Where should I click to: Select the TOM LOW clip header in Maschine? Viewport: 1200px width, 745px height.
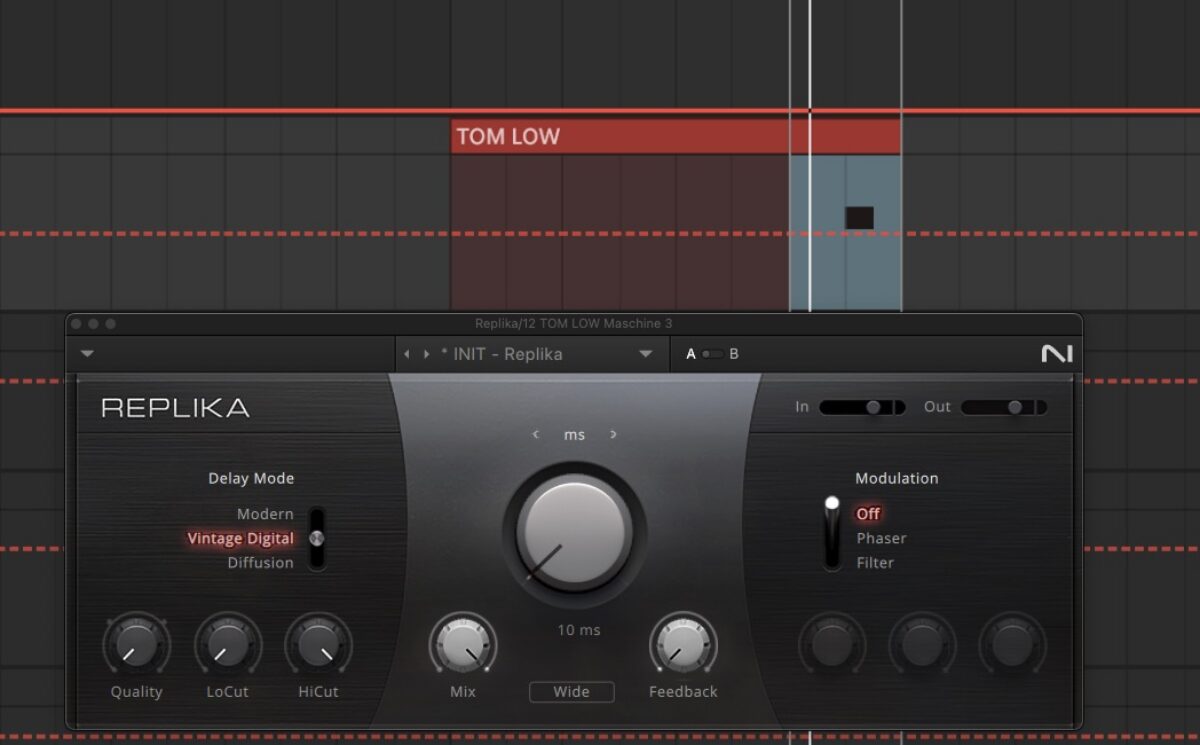[676, 136]
